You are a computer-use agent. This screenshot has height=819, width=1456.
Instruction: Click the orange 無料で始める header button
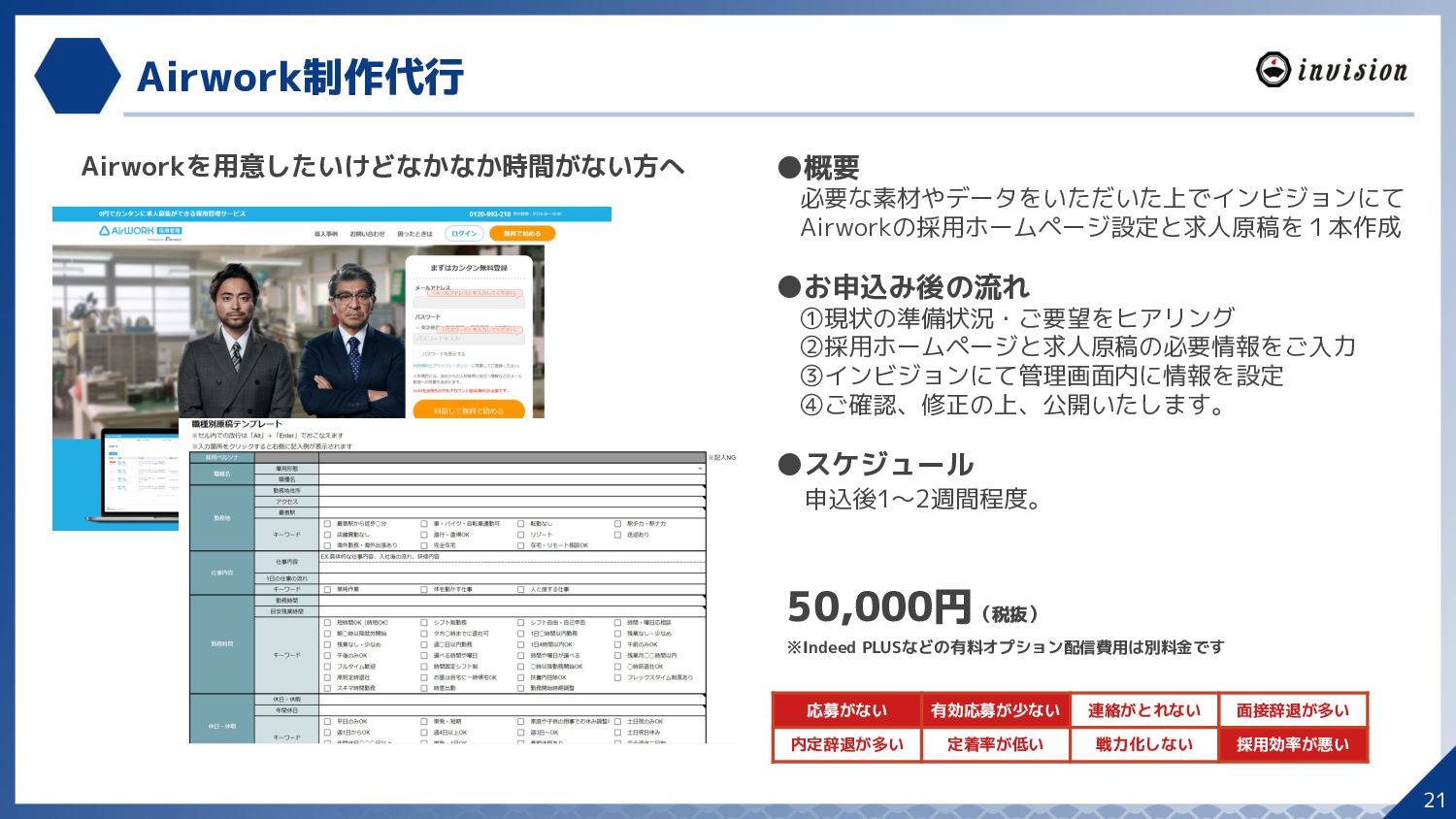tap(522, 234)
